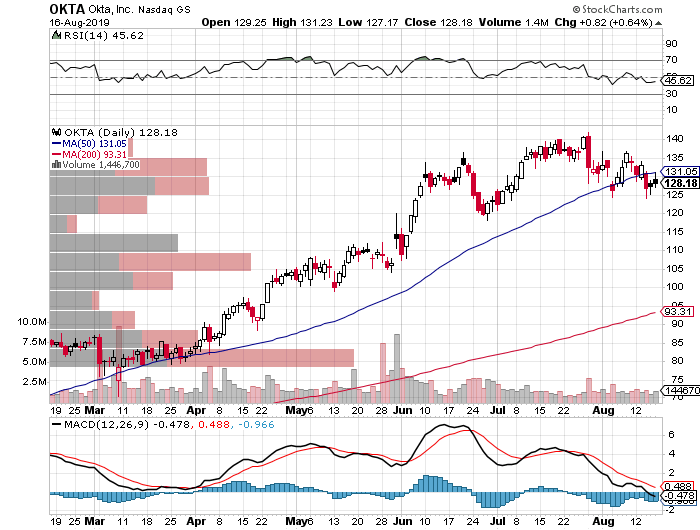Click the 30 level label on RSI axis
Screen dimensions: 700x530
[x=671, y=94]
